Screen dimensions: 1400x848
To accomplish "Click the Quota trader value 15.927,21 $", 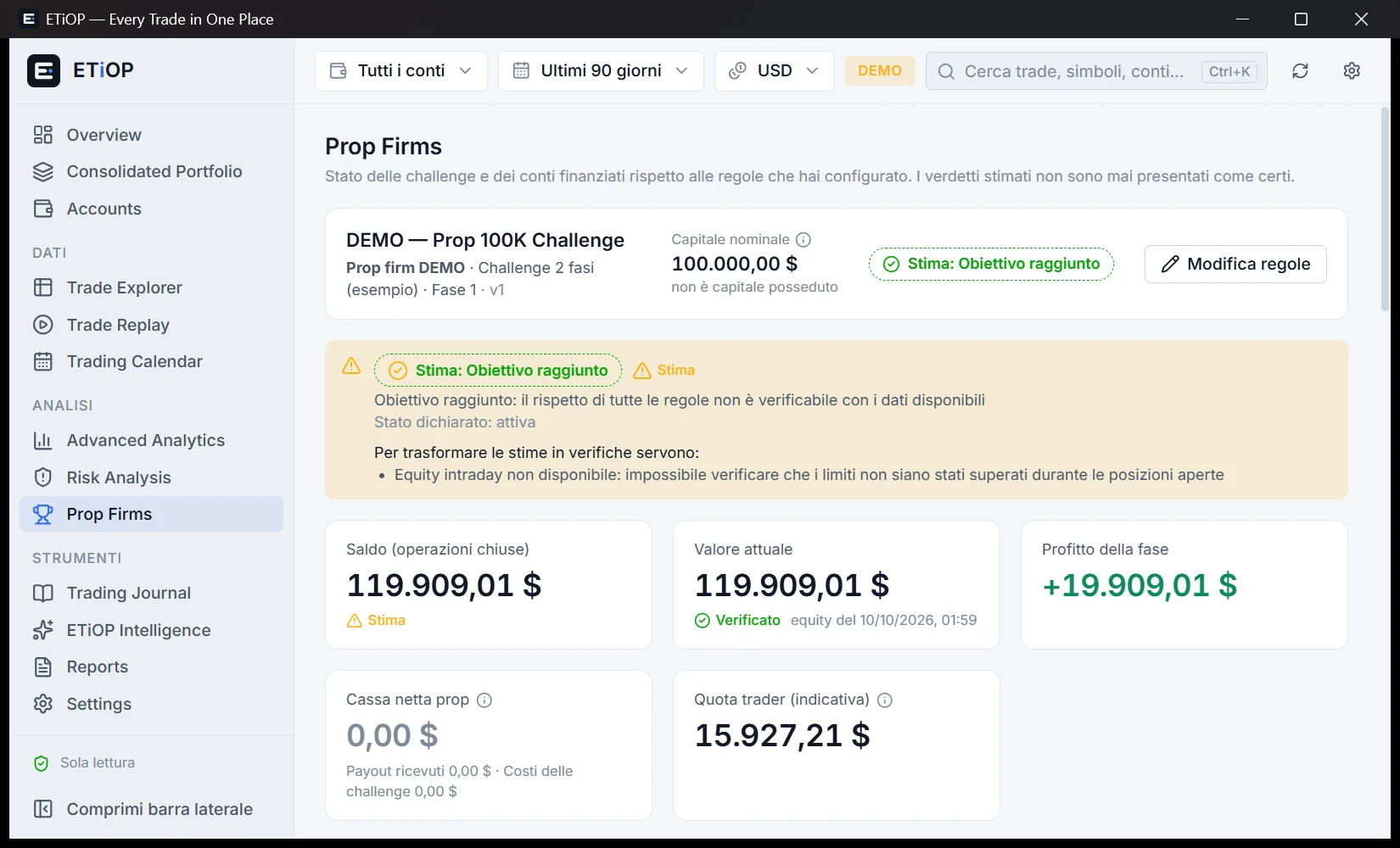I will [782, 735].
